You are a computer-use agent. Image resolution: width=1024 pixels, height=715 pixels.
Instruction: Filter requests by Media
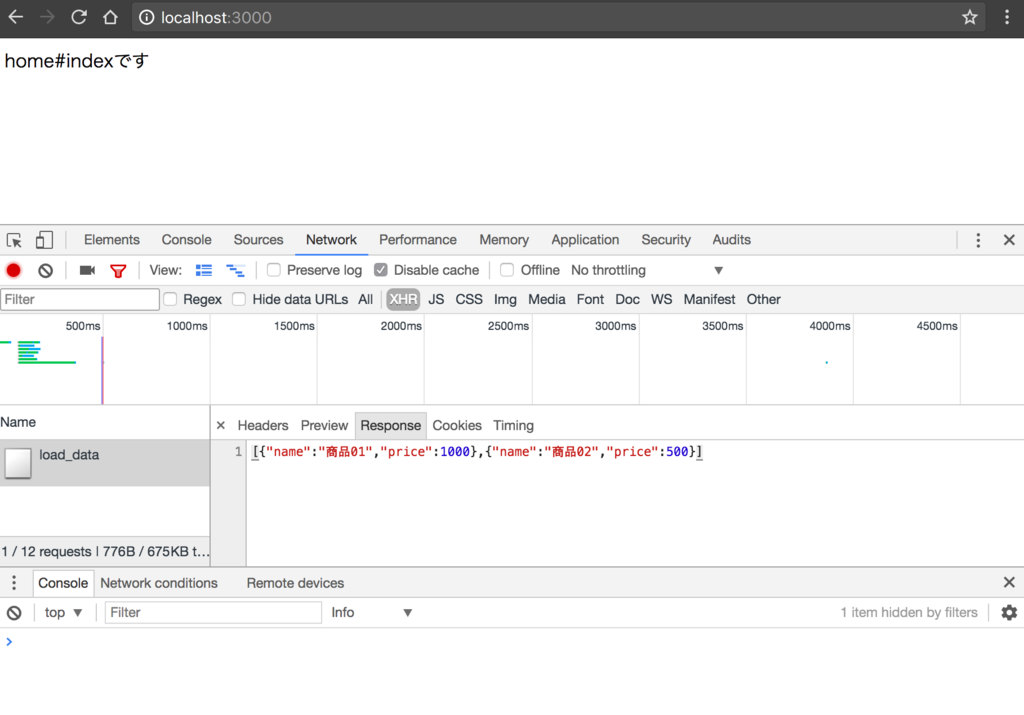coord(547,299)
